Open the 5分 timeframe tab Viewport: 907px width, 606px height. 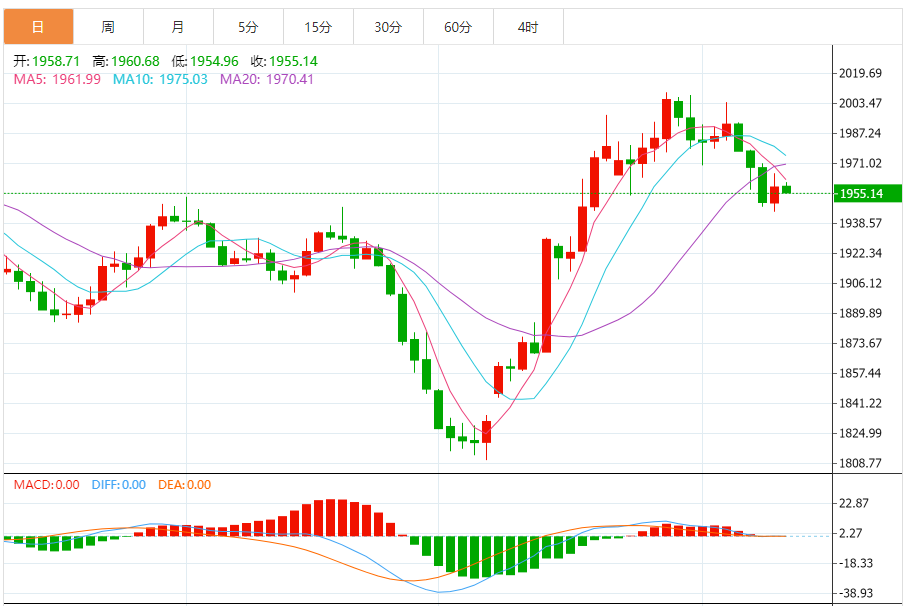[x=248, y=27]
